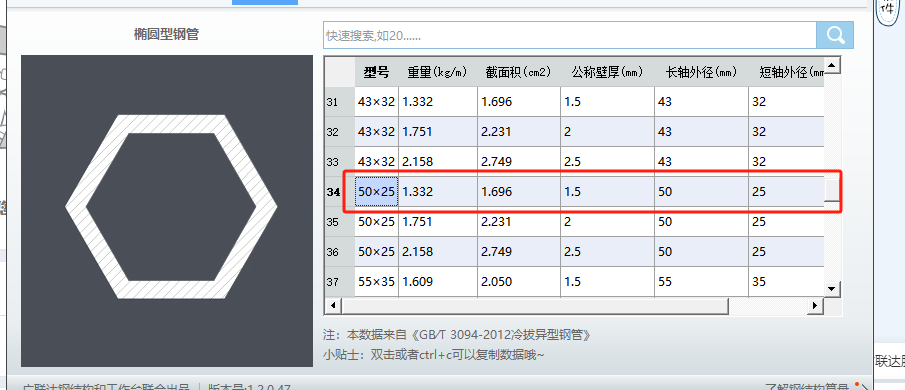Select the 50×25 cell in row 34

coord(376,192)
